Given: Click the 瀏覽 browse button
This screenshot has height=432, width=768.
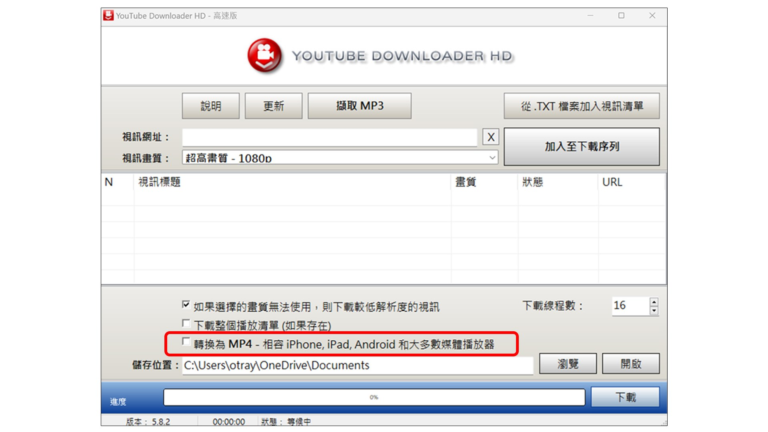Looking at the screenshot, I should click(x=568, y=364).
